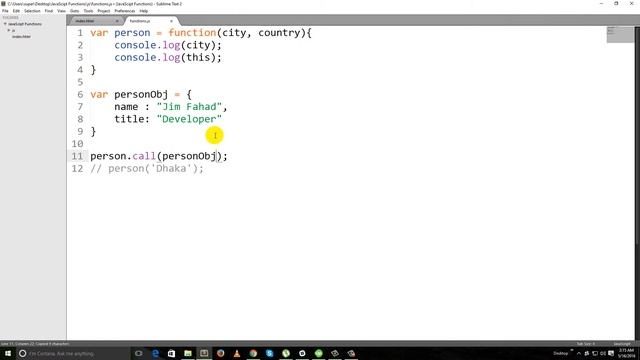Viewport: 640px width, 360px height.
Task: Open VLC media player from taskbar
Action: coord(237,353)
